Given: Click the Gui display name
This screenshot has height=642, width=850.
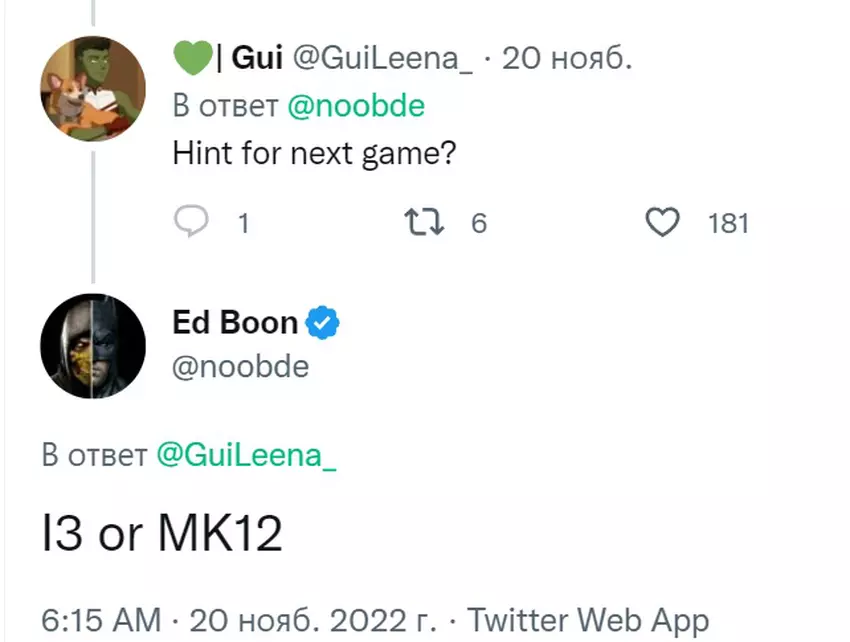Looking at the screenshot, I should (255, 59).
